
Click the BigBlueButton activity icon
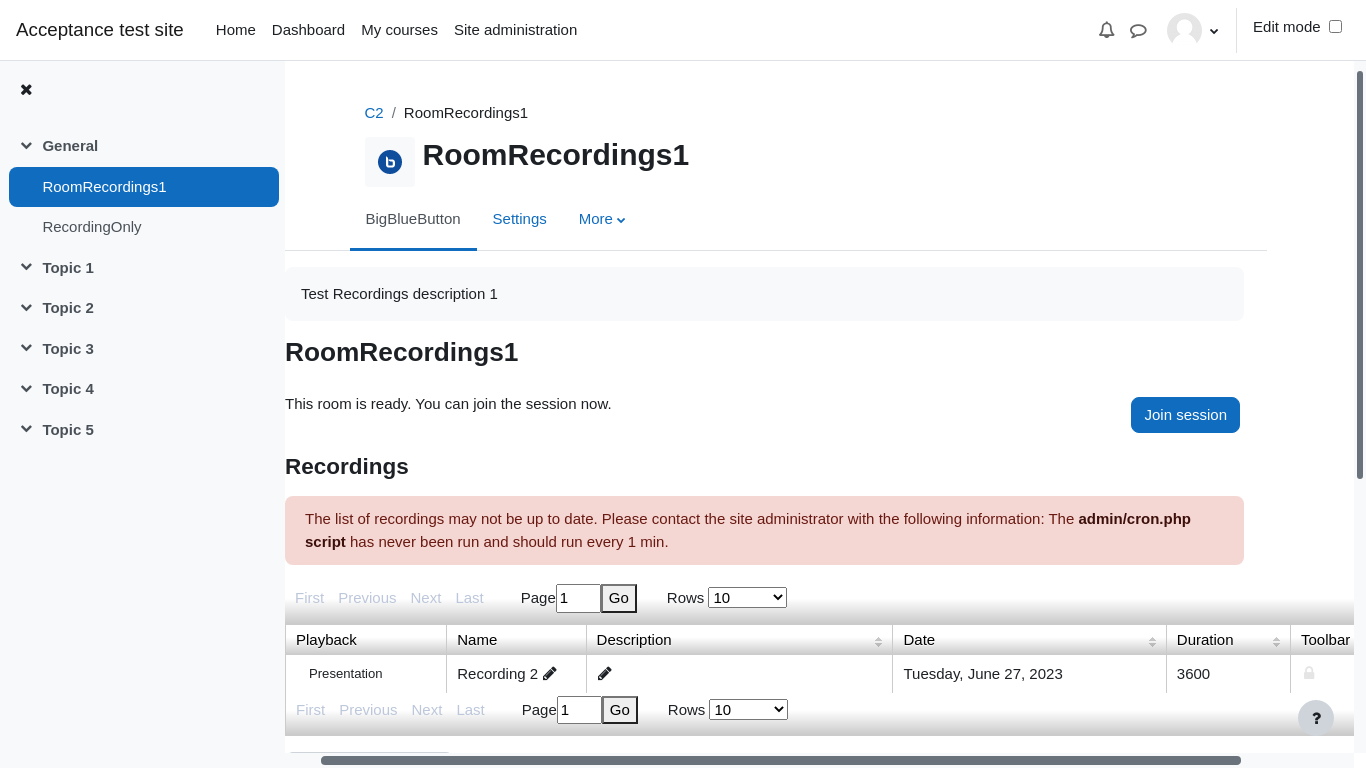tap(390, 162)
